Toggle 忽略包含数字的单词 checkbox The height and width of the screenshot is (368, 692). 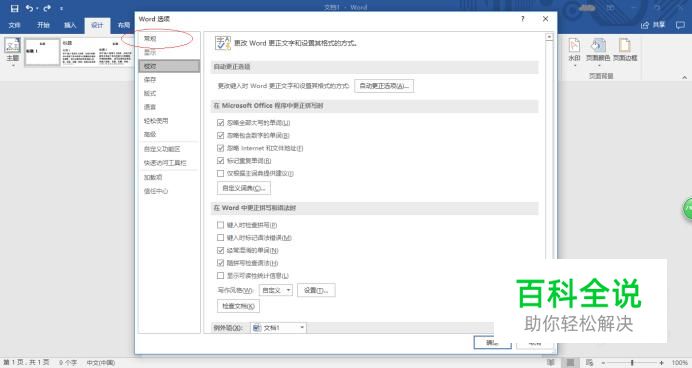[221, 135]
